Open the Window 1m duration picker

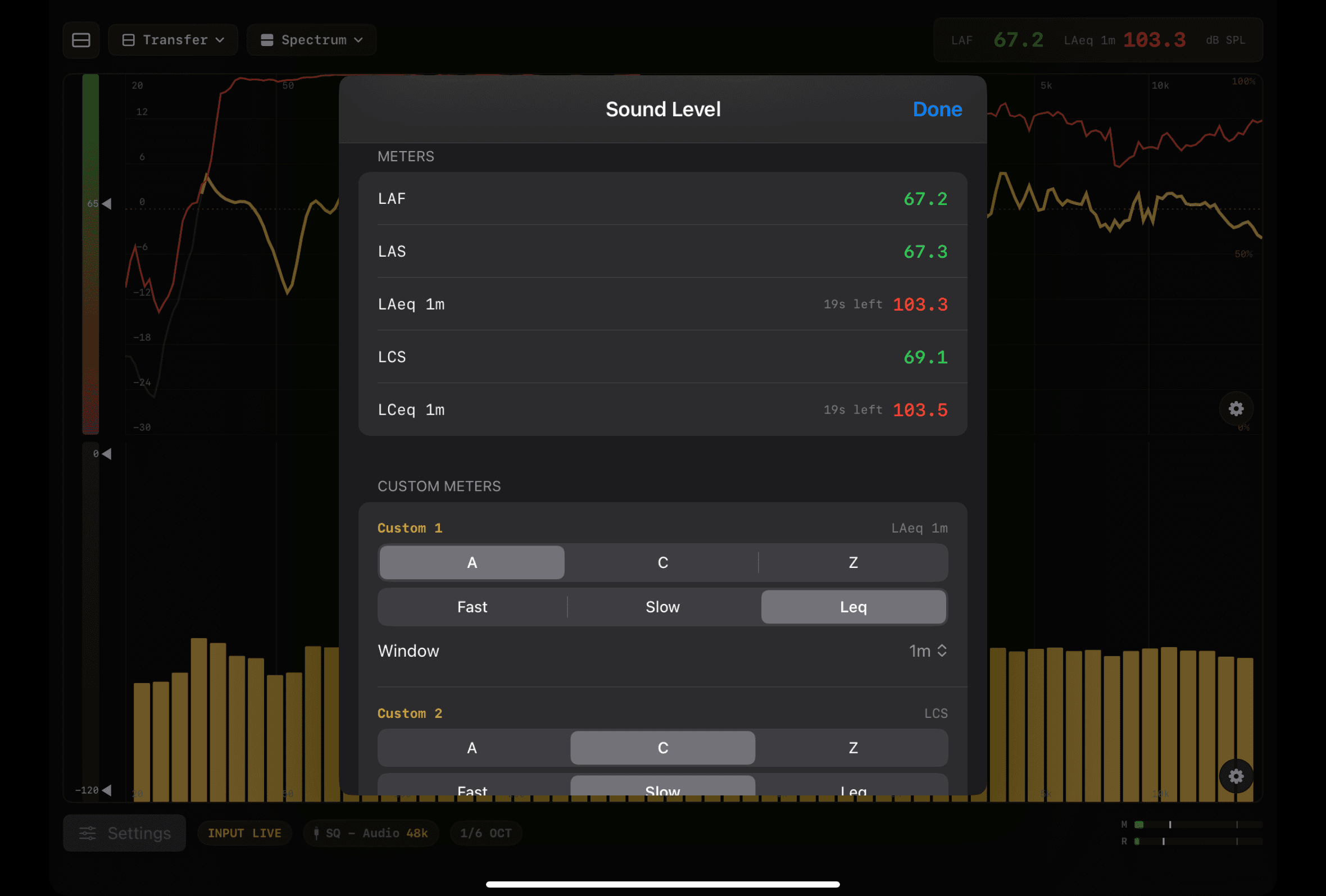tap(928, 651)
